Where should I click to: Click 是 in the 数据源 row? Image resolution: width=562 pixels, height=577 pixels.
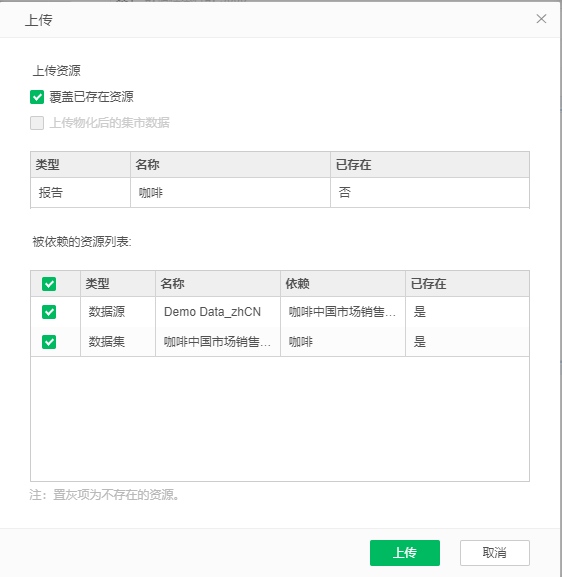pos(420,312)
